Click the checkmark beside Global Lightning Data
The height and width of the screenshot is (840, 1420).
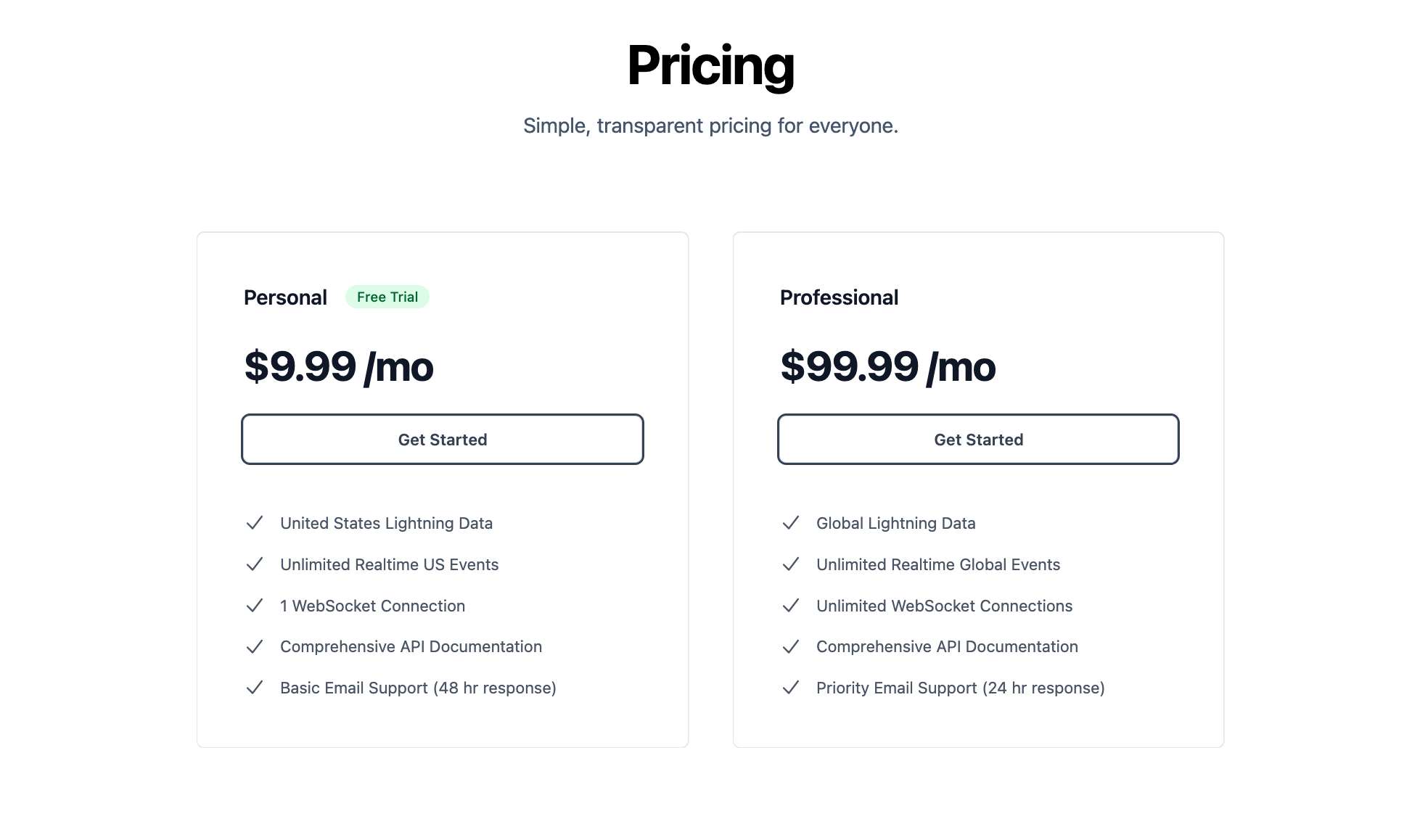pos(791,523)
